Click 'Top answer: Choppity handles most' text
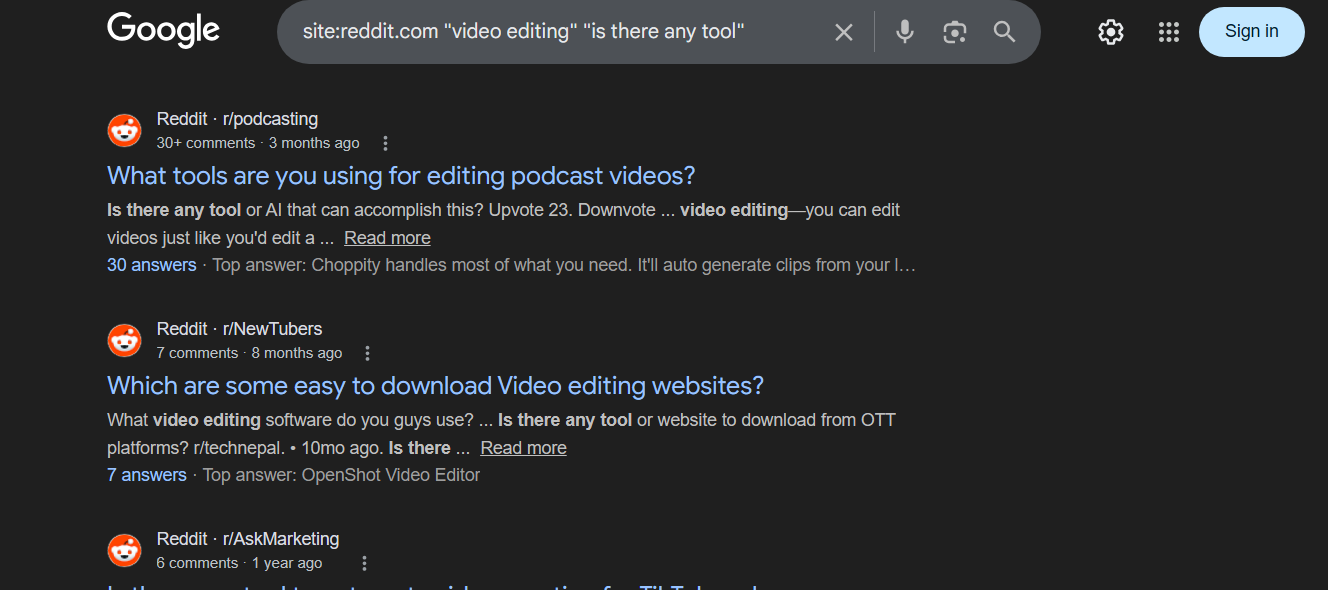Screen dimensions: 1328x590 565,265
